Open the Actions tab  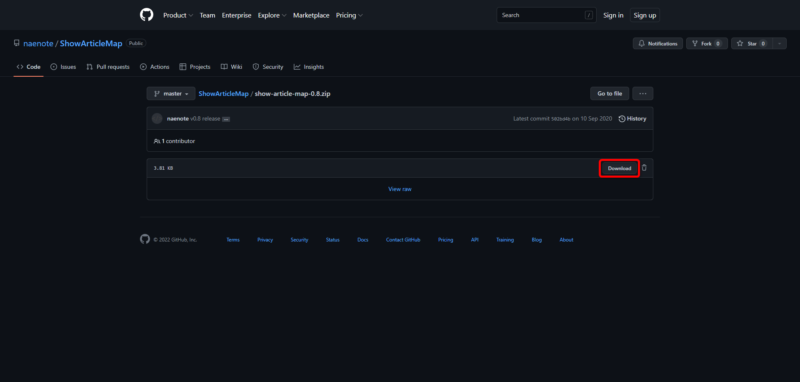click(155, 67)
